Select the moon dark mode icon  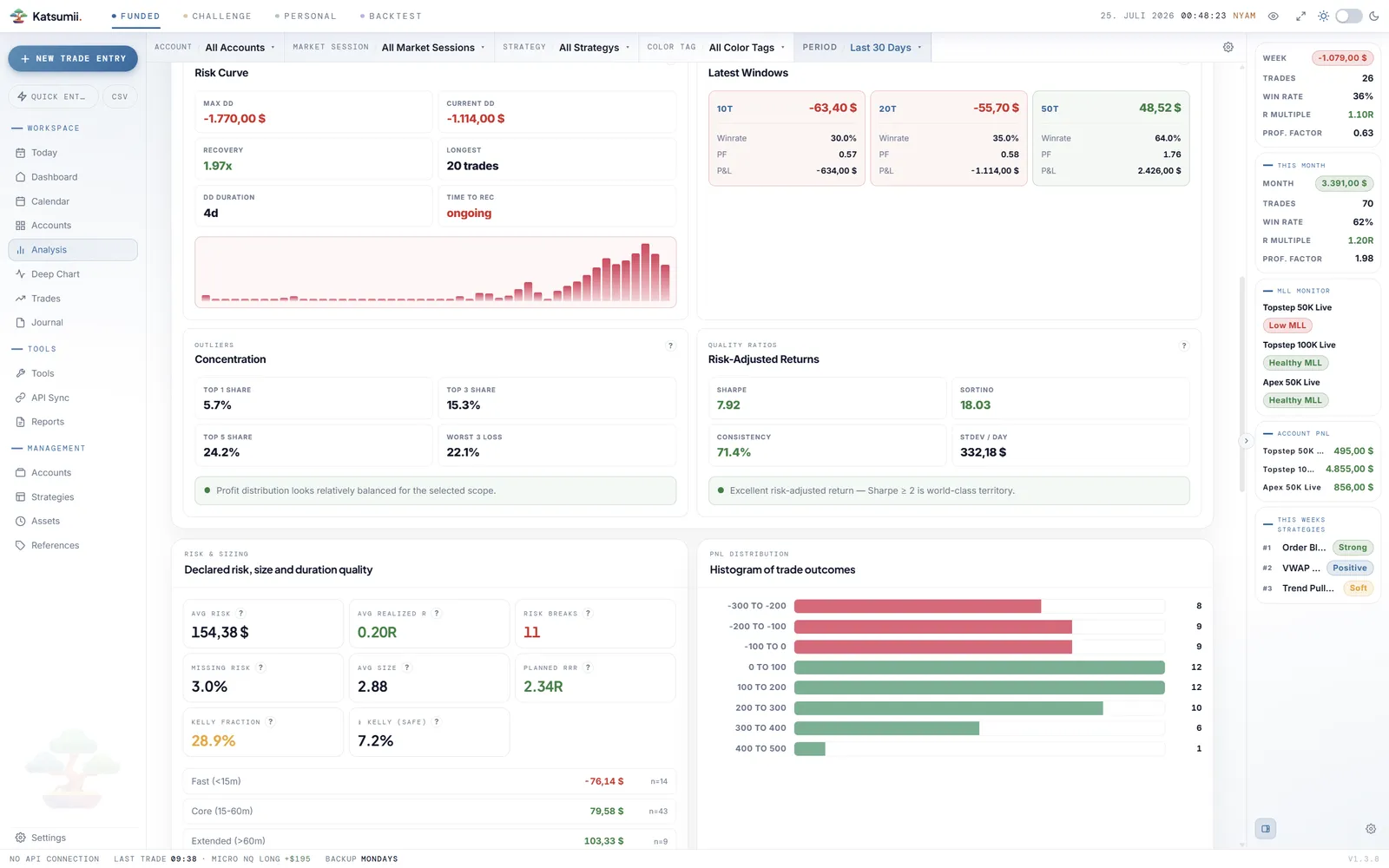click(1374, 16)
